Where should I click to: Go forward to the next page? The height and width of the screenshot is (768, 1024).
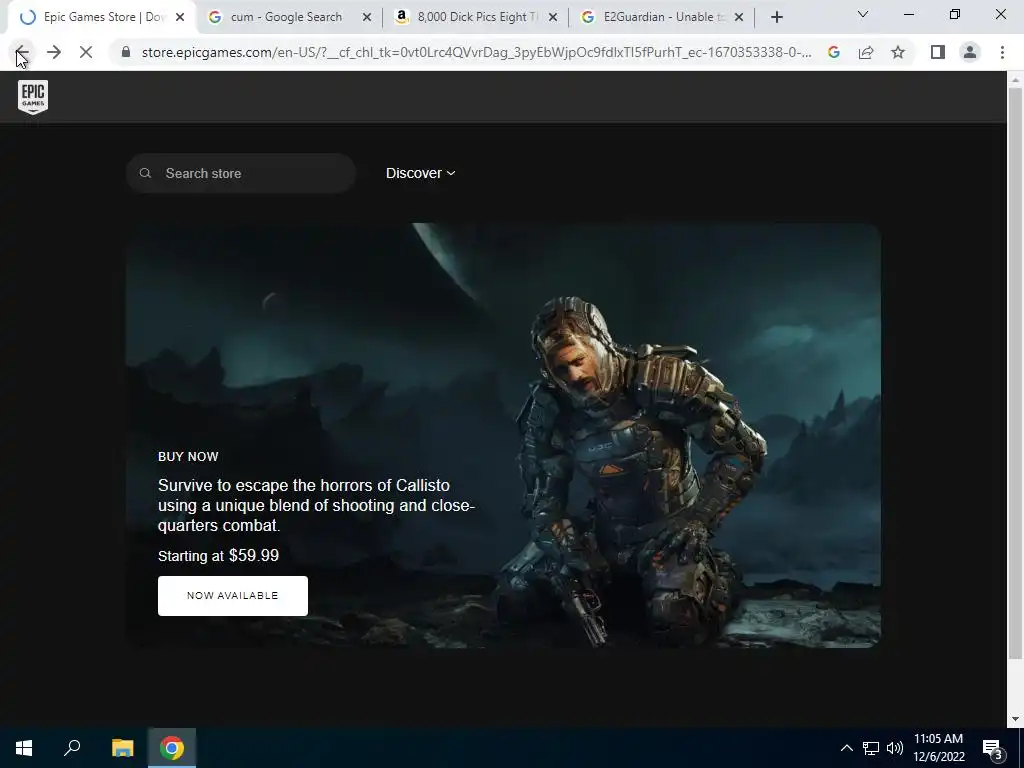[54, 52]
